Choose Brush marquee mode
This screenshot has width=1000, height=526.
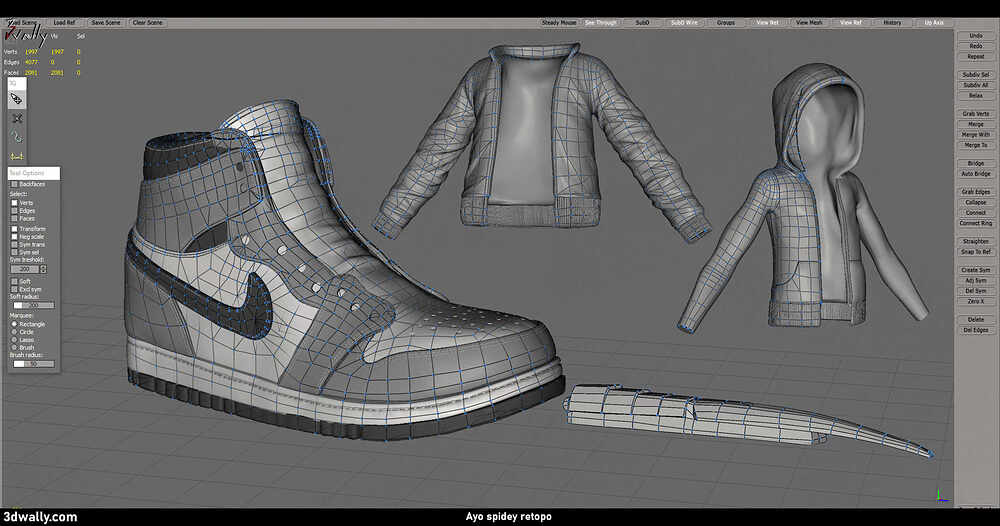pos(14,347)
